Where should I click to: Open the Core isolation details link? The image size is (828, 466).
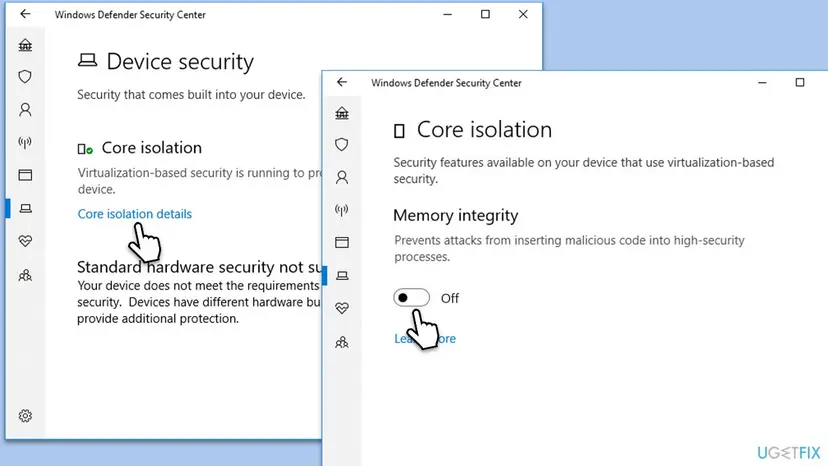pyautogui.click(x=135, y=214)
